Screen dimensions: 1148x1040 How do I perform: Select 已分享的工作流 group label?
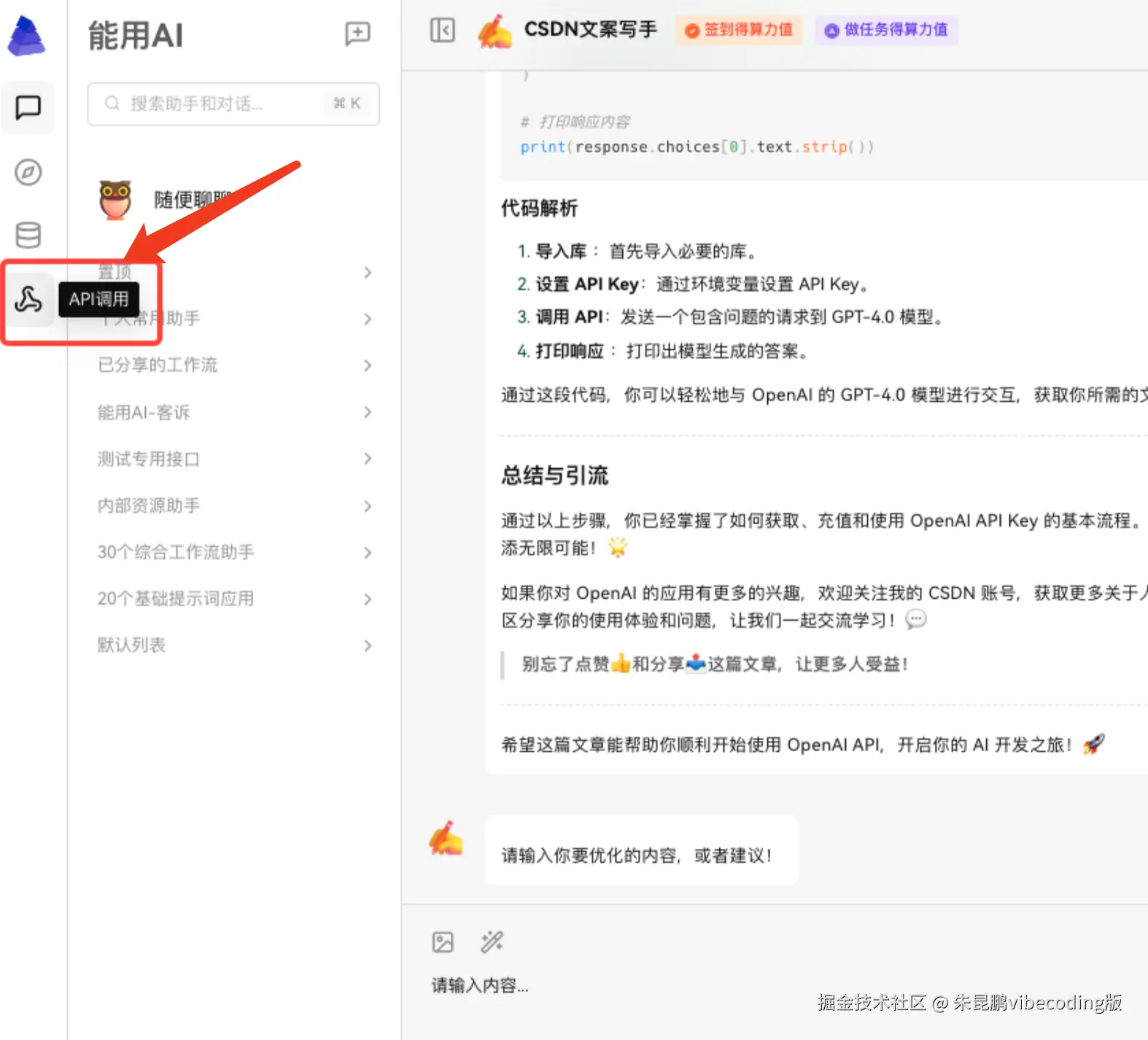(x=158, y=365)
